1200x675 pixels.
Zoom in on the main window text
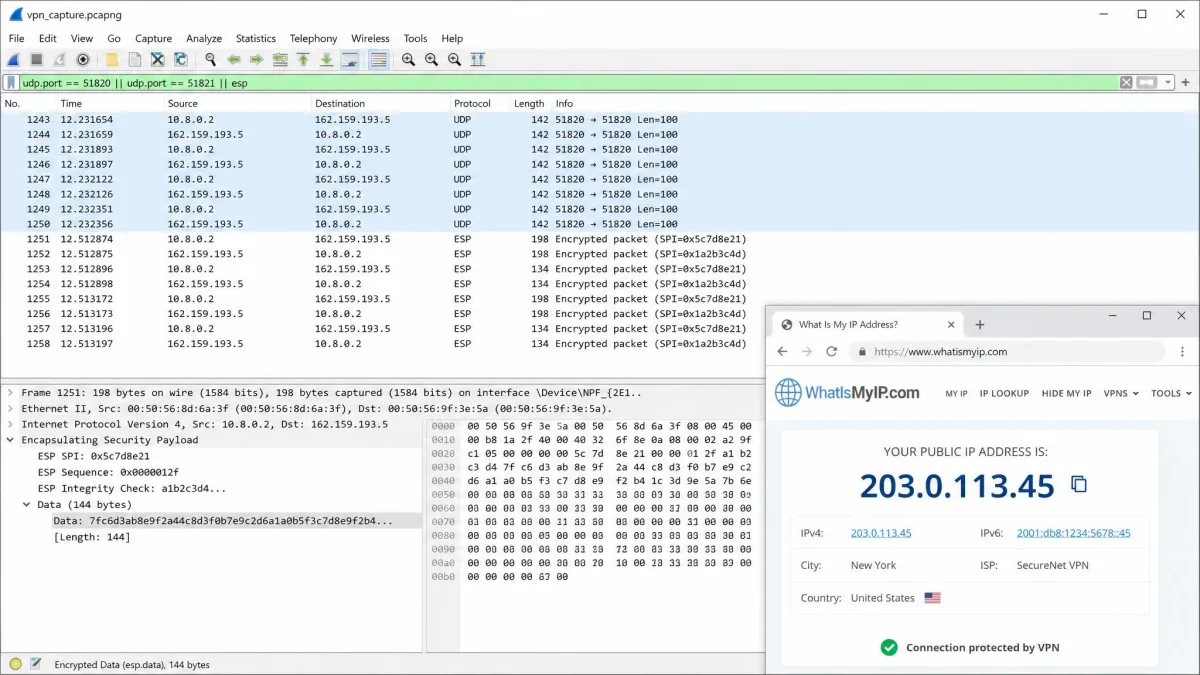(408, 60)
